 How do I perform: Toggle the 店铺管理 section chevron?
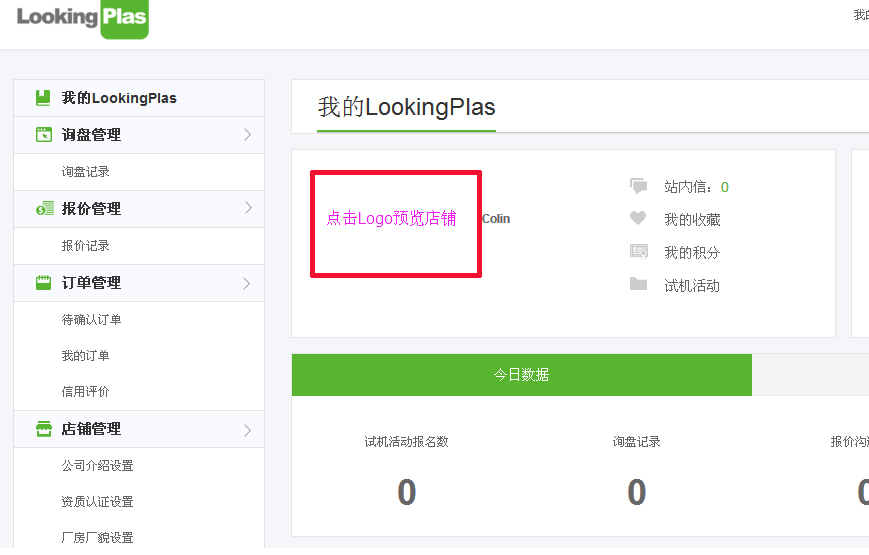coord(247,430)
